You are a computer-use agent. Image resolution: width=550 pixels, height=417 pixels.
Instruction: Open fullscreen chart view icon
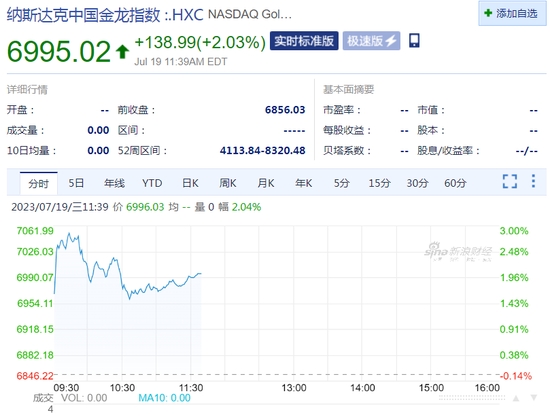(510, 181)
